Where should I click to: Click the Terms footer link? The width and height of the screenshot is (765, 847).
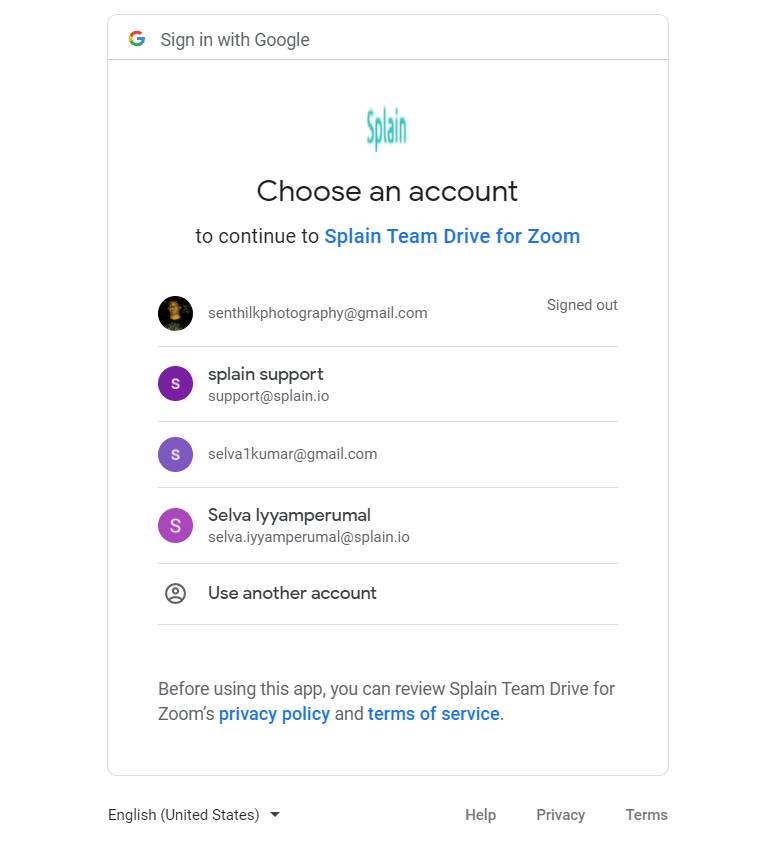pyautogui.click(x=646, y=815)
